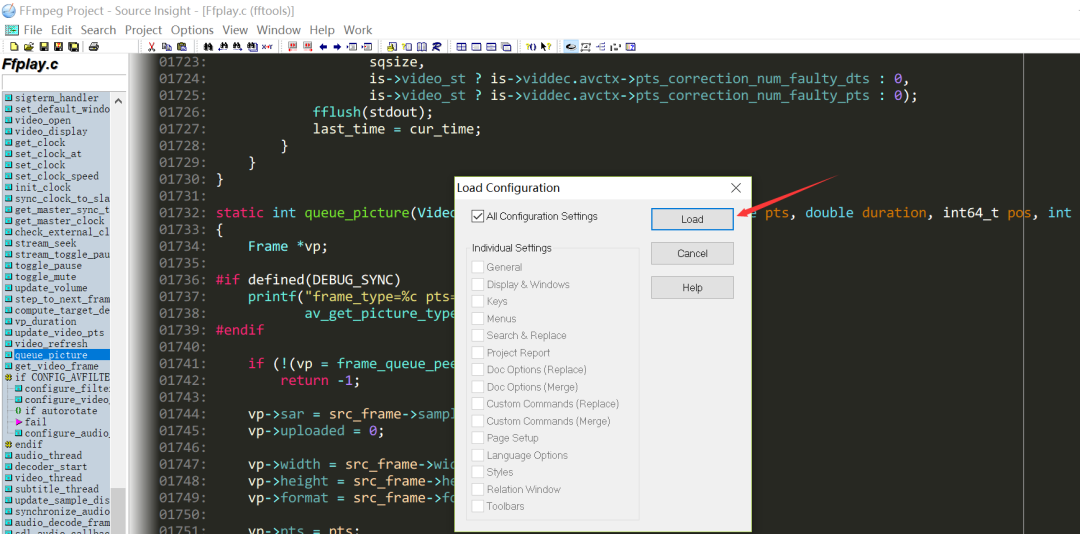Click the Search Files binoculars icon
This screenshot has width=1080, height=534.
[252, 47]
